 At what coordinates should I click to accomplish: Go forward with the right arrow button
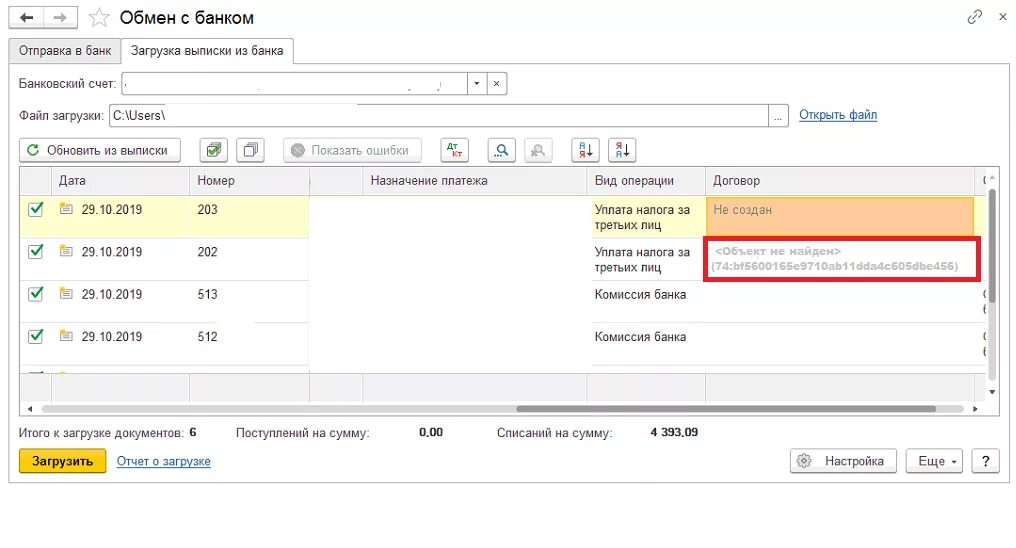[60, 17]
